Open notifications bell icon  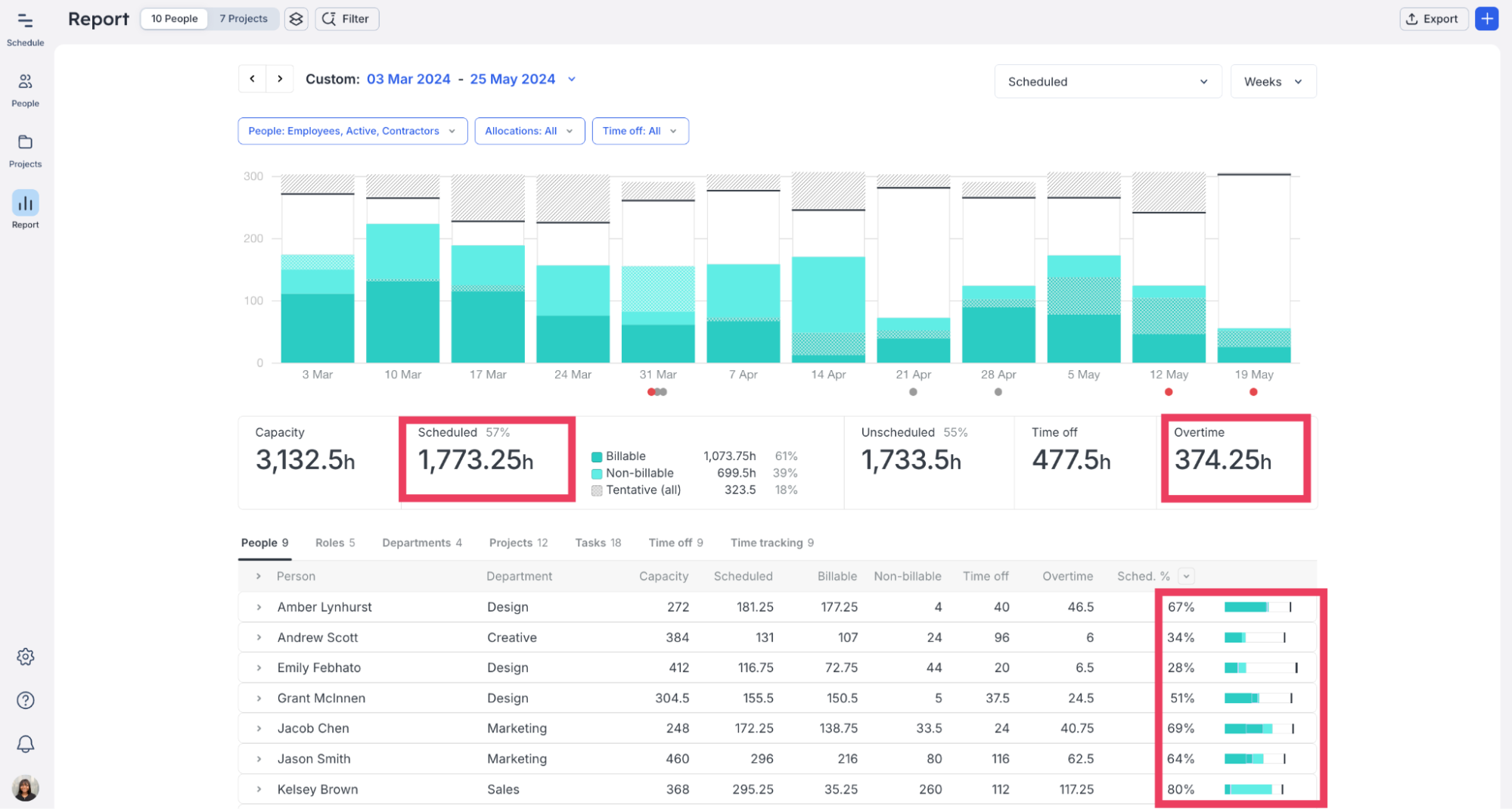[x=26, y=744]
